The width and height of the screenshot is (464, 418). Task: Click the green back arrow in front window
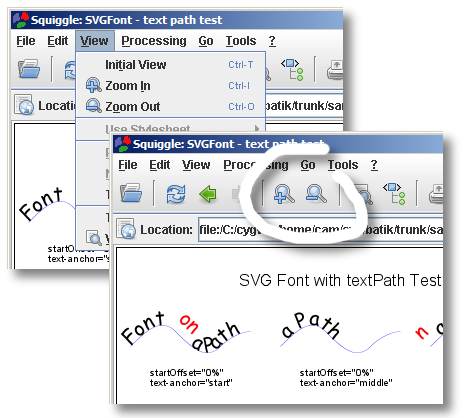[x=207, y=194]
